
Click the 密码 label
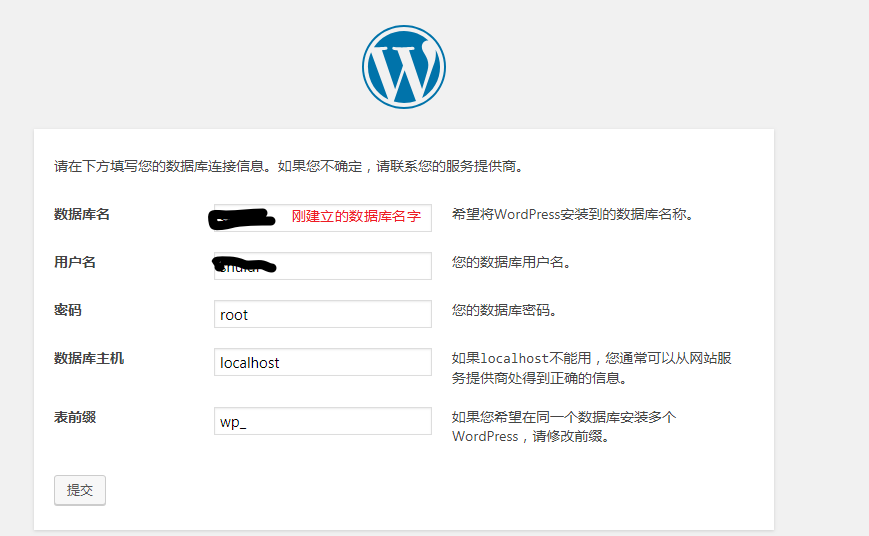[x=68, y=310]
